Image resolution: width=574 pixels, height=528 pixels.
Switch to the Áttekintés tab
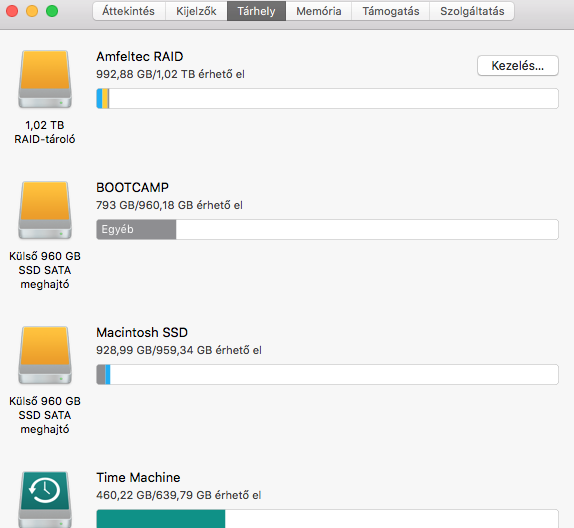129,11
